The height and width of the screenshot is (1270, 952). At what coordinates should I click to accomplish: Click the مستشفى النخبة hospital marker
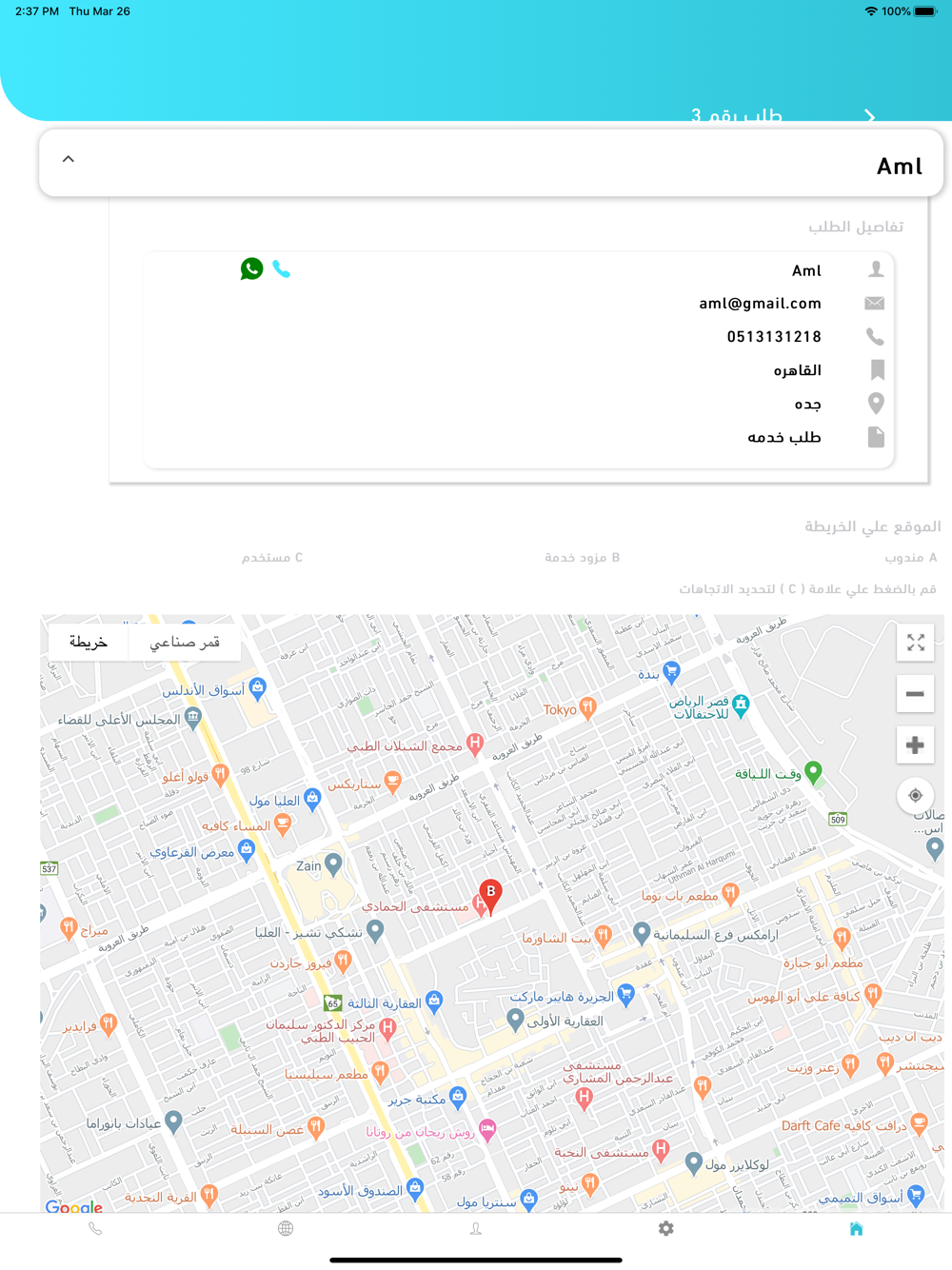(661, 1150)
